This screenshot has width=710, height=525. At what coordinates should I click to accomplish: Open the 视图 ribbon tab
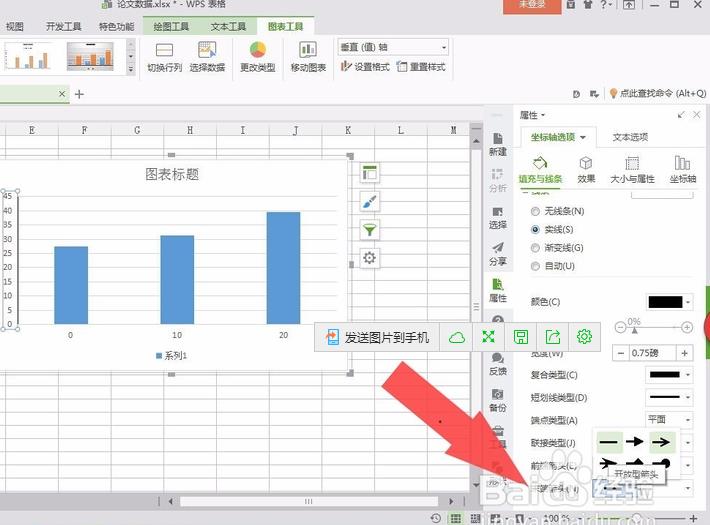coord(14,26)
